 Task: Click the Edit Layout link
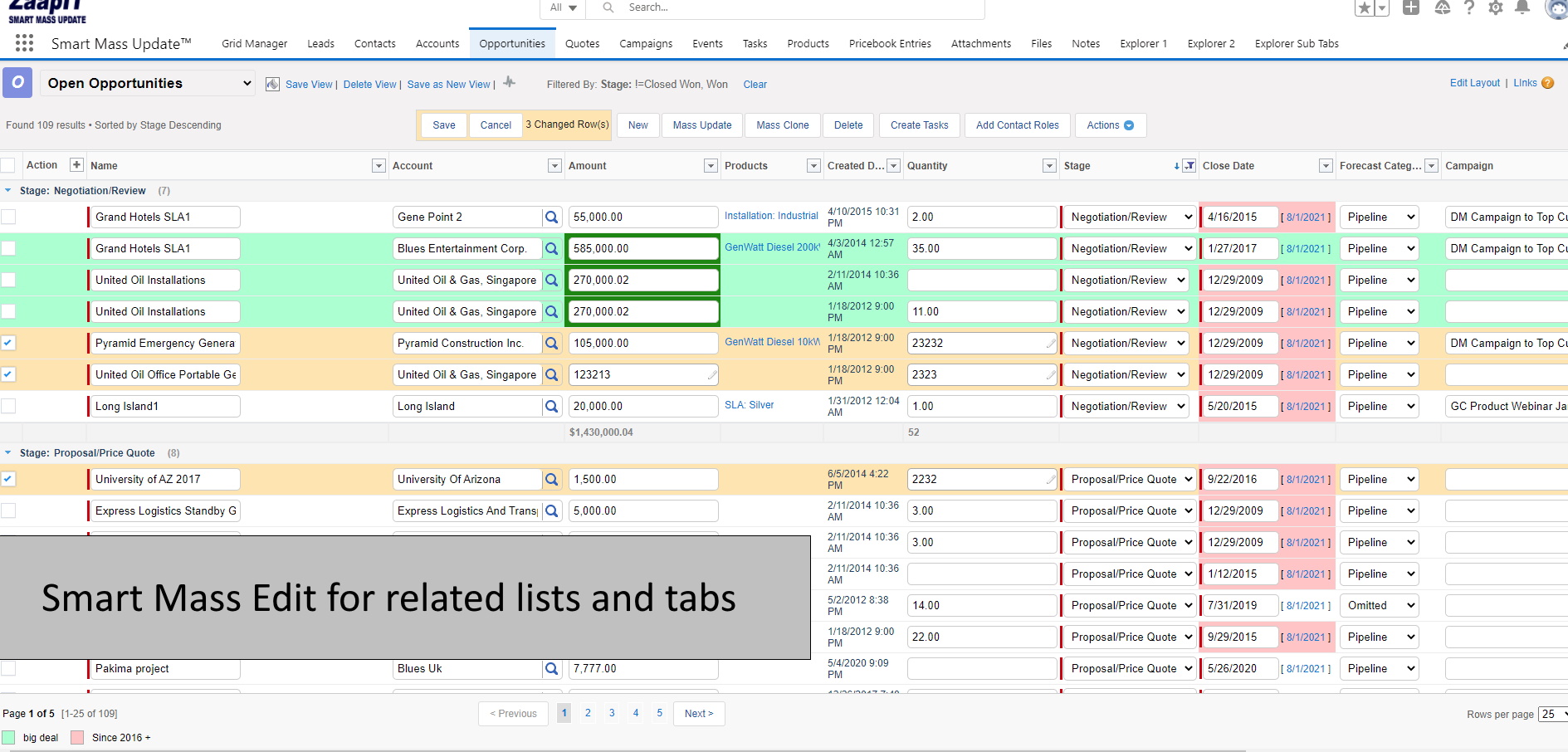point(1474,83)
